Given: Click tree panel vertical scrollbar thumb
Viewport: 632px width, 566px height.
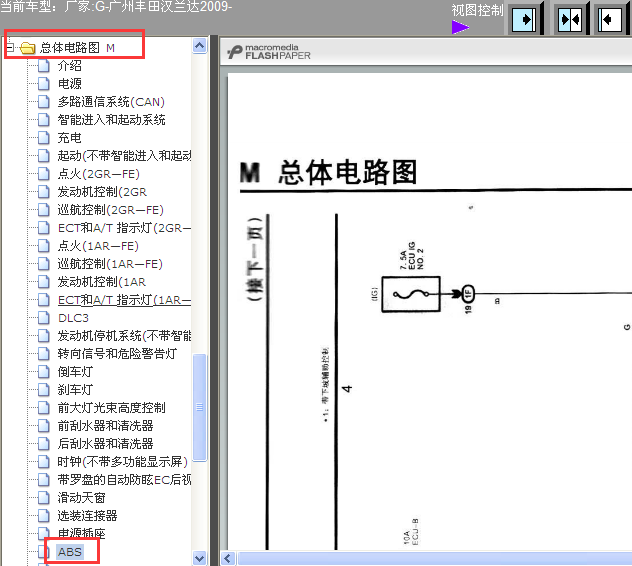Looking at the screenshot, I should [x=200, y=407].
